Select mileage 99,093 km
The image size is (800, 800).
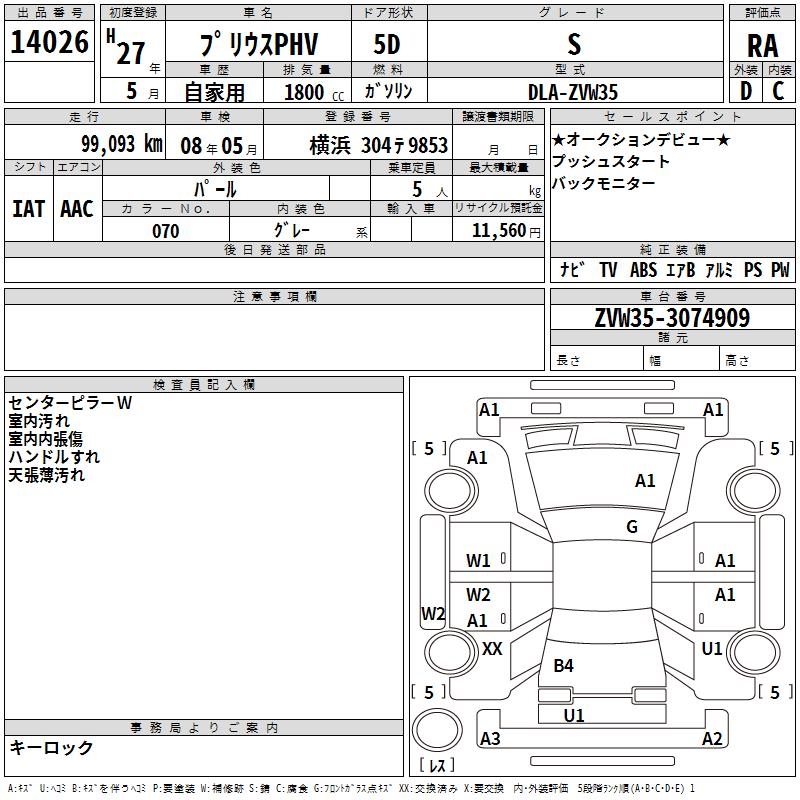[122, 144]
